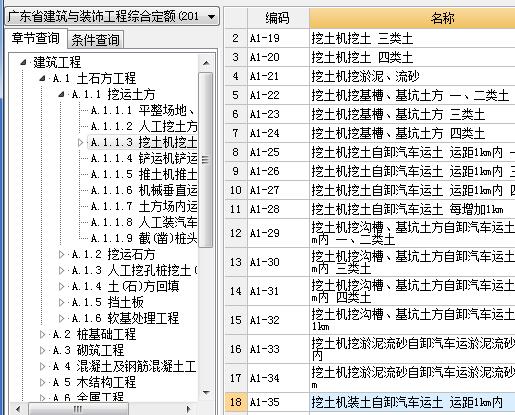Select highlighted row number 18 header
The image size is (515, 415).
pyautogui.click(x=236, y=402)
